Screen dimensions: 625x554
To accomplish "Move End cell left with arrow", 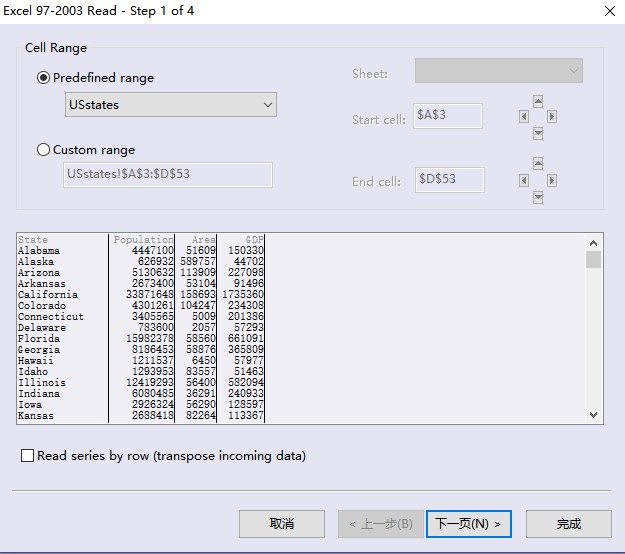I will point(524,181).
